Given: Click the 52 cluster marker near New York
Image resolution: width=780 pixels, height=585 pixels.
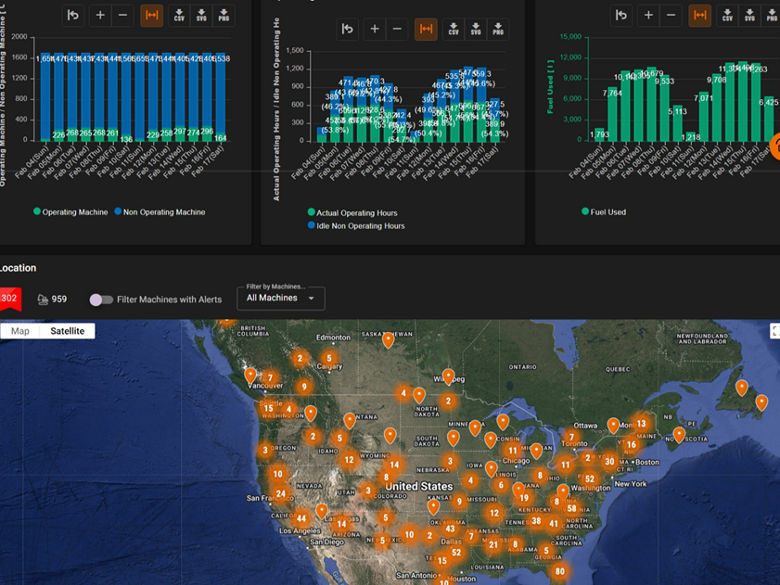Looking at the screenshot, I should (x=589, y=479).
